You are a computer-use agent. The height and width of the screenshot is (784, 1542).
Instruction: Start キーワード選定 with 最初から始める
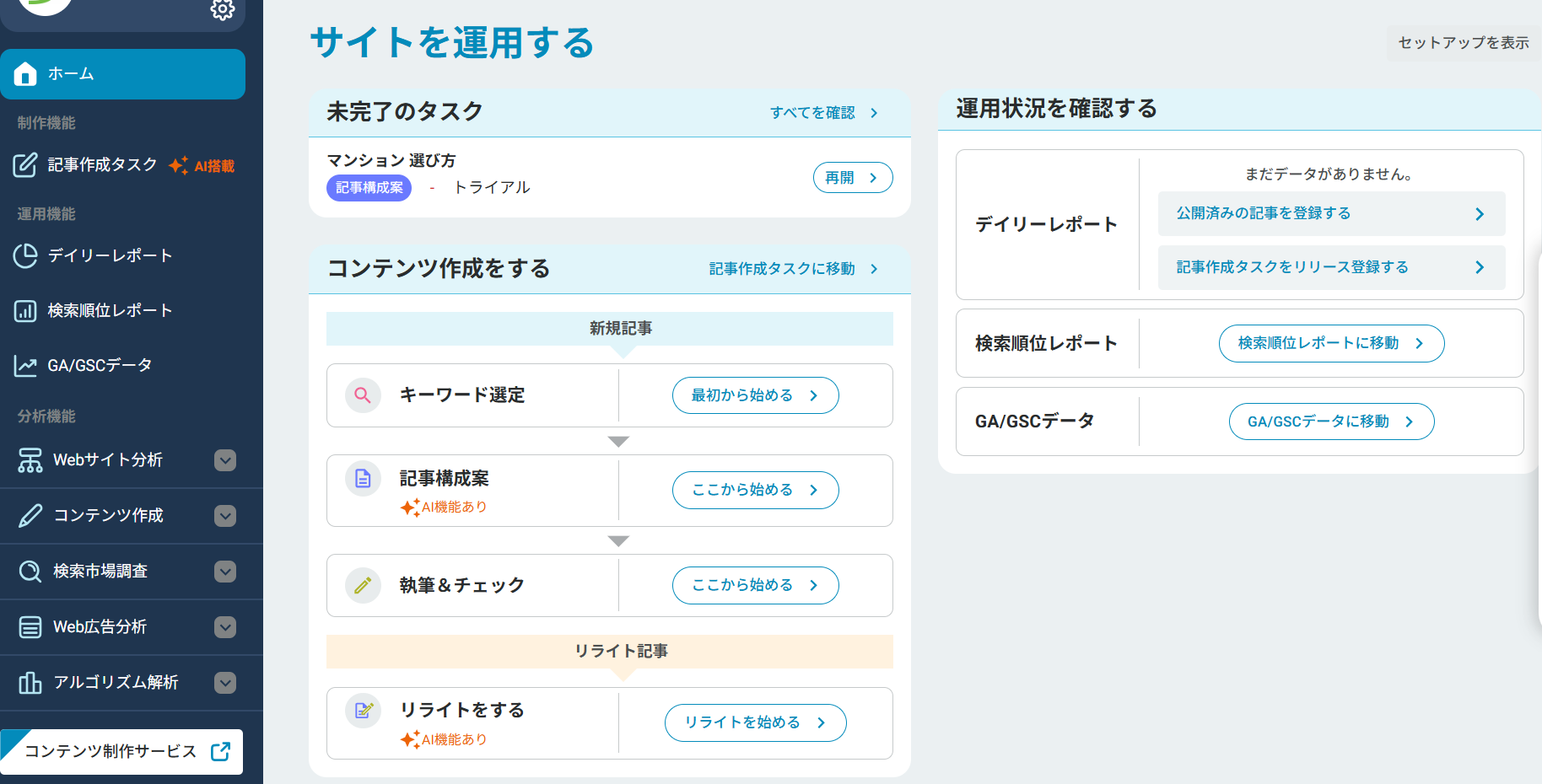(755, 395)
